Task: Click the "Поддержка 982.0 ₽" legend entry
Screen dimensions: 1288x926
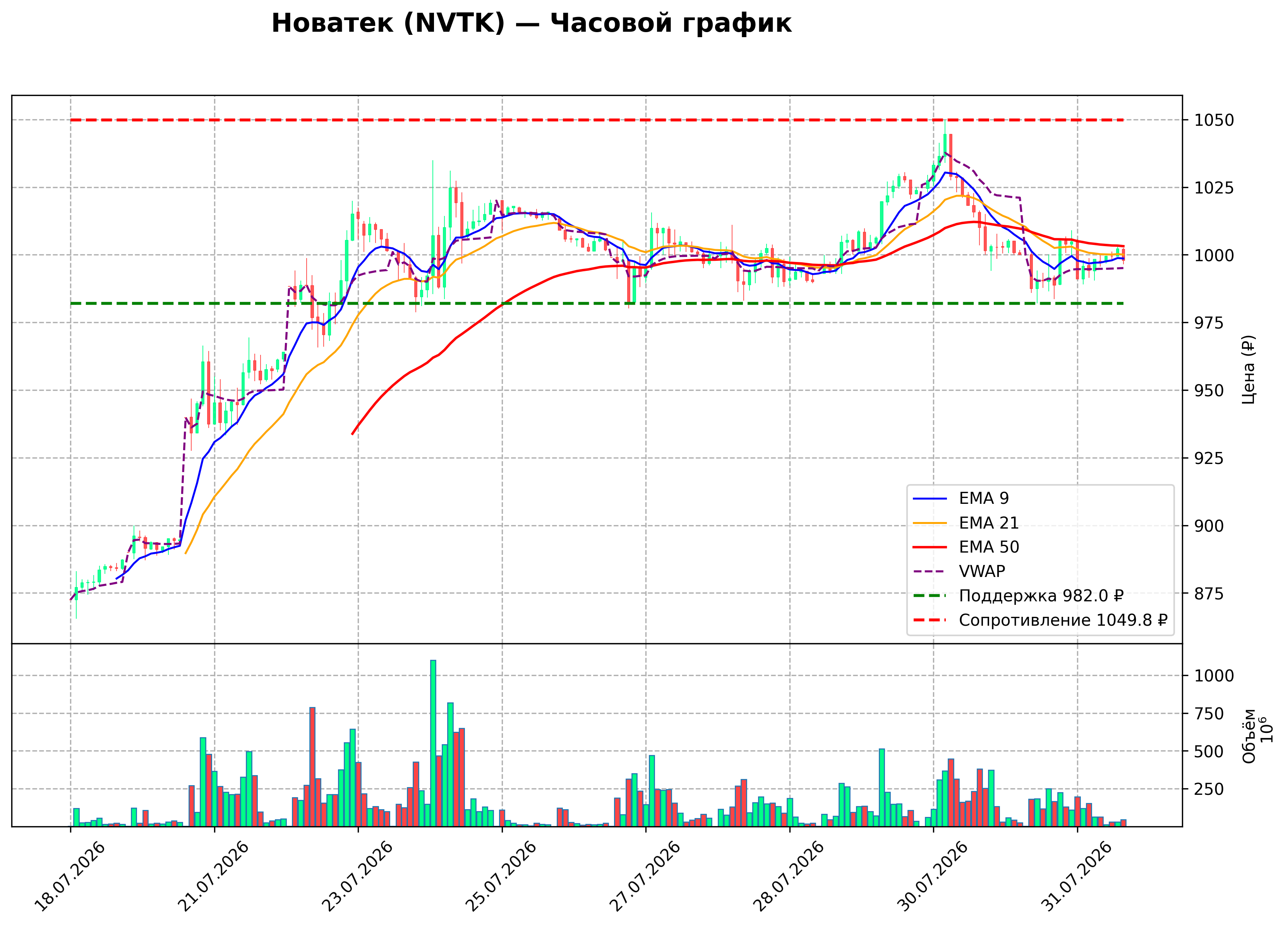Action: 1041,596
